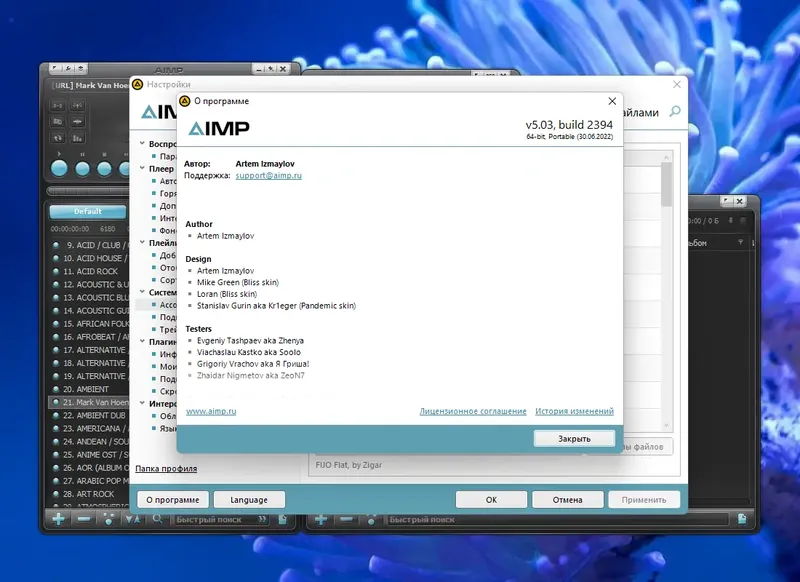This screenshot has height=582, width=800.
Task: Open playlist search using the magnifier icon
Action: point(160,518)
